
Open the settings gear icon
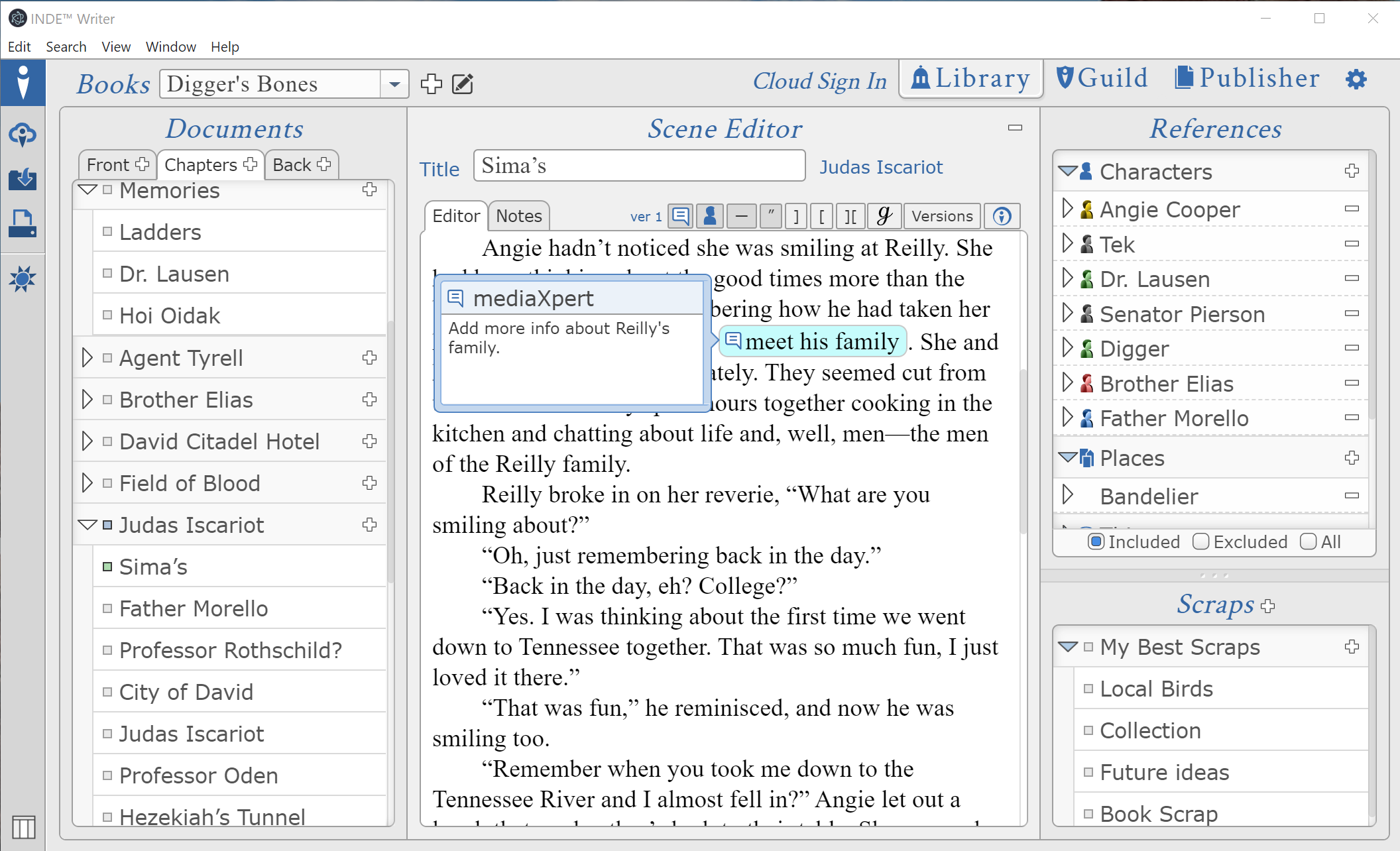point(1356,80)
